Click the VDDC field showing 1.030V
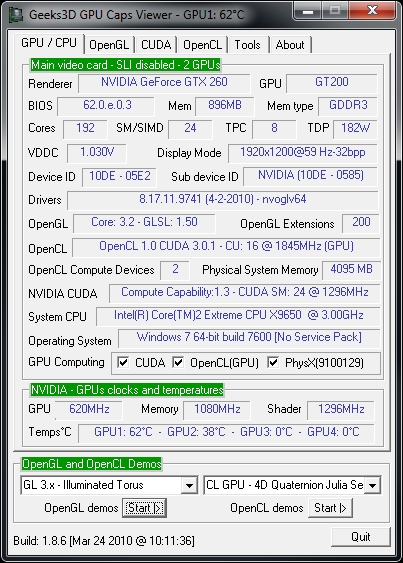 (x=97, y=153)
